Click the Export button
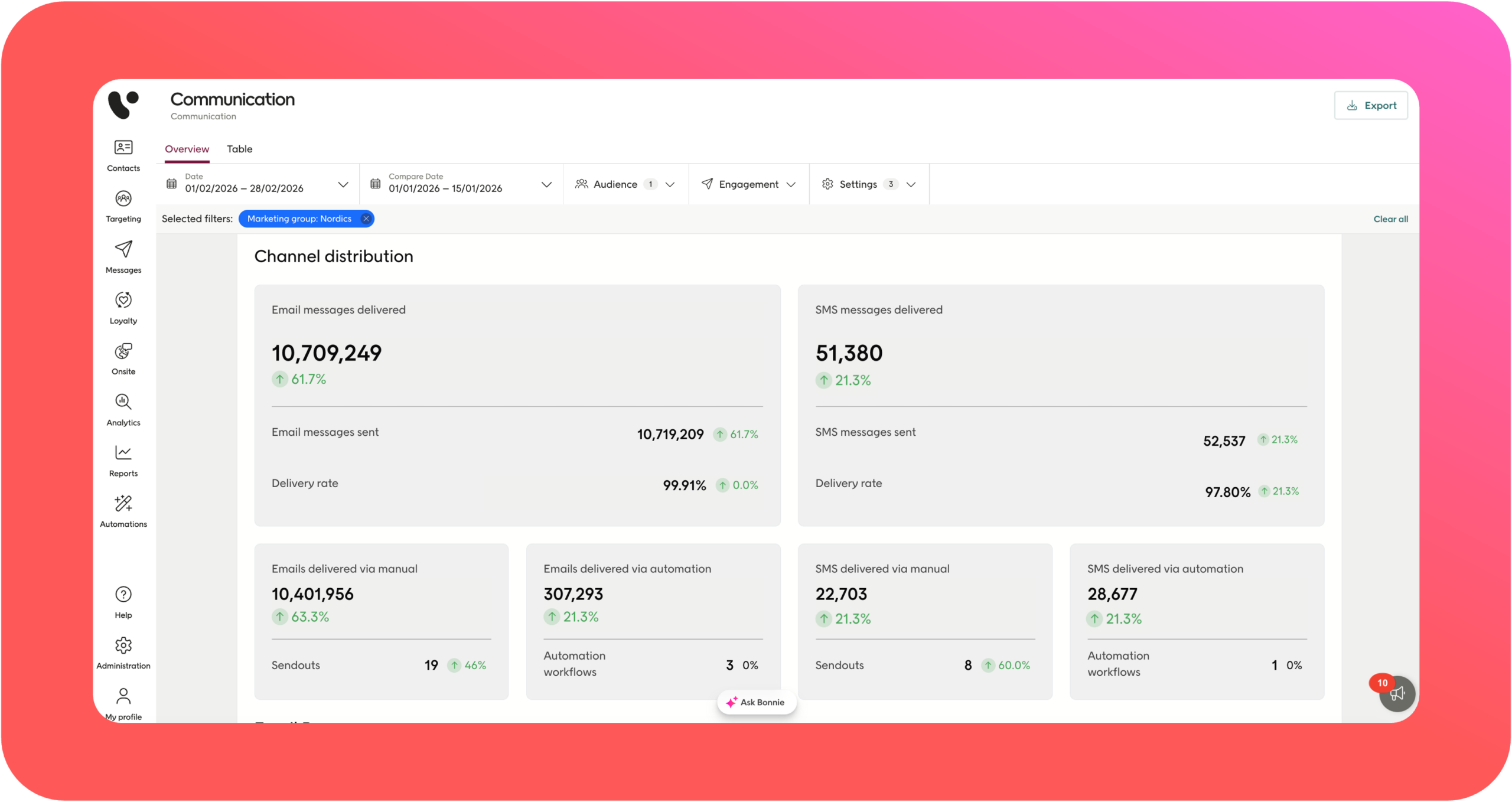 [x=1371, y=106]
